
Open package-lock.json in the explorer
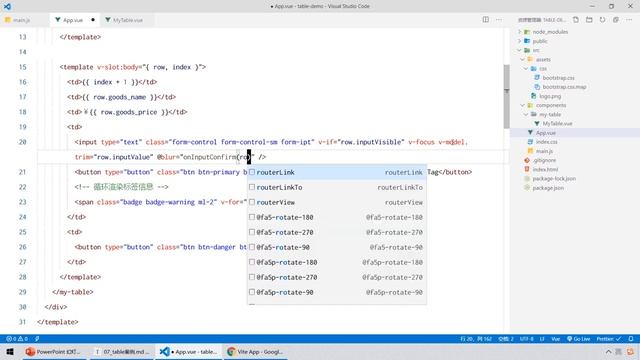[x=553, y=179]
